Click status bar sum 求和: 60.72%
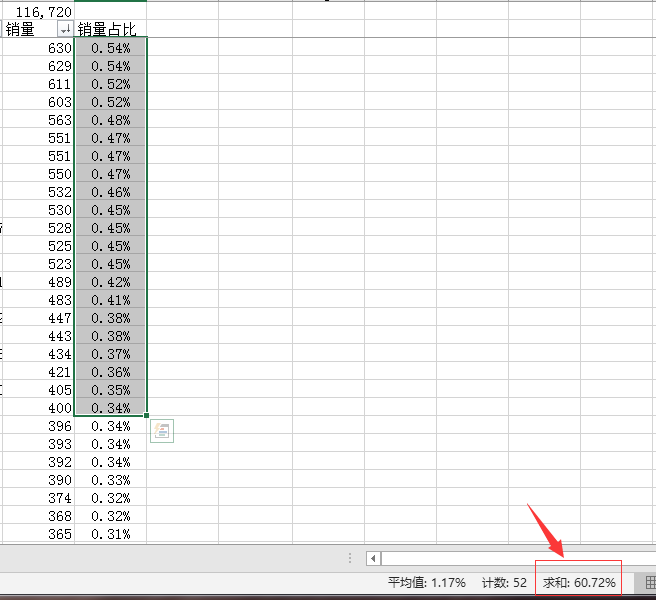The width and height of the screenshot is (656, 600). [x=579, y=582]
